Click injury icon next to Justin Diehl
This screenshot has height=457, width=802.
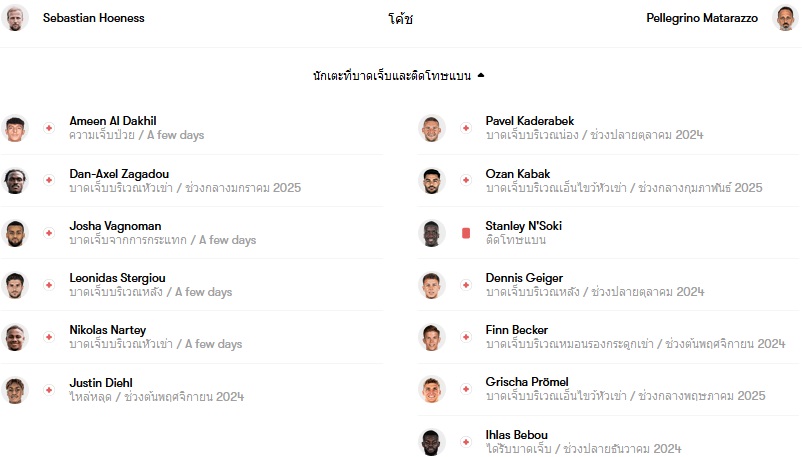tap(49, 390)
